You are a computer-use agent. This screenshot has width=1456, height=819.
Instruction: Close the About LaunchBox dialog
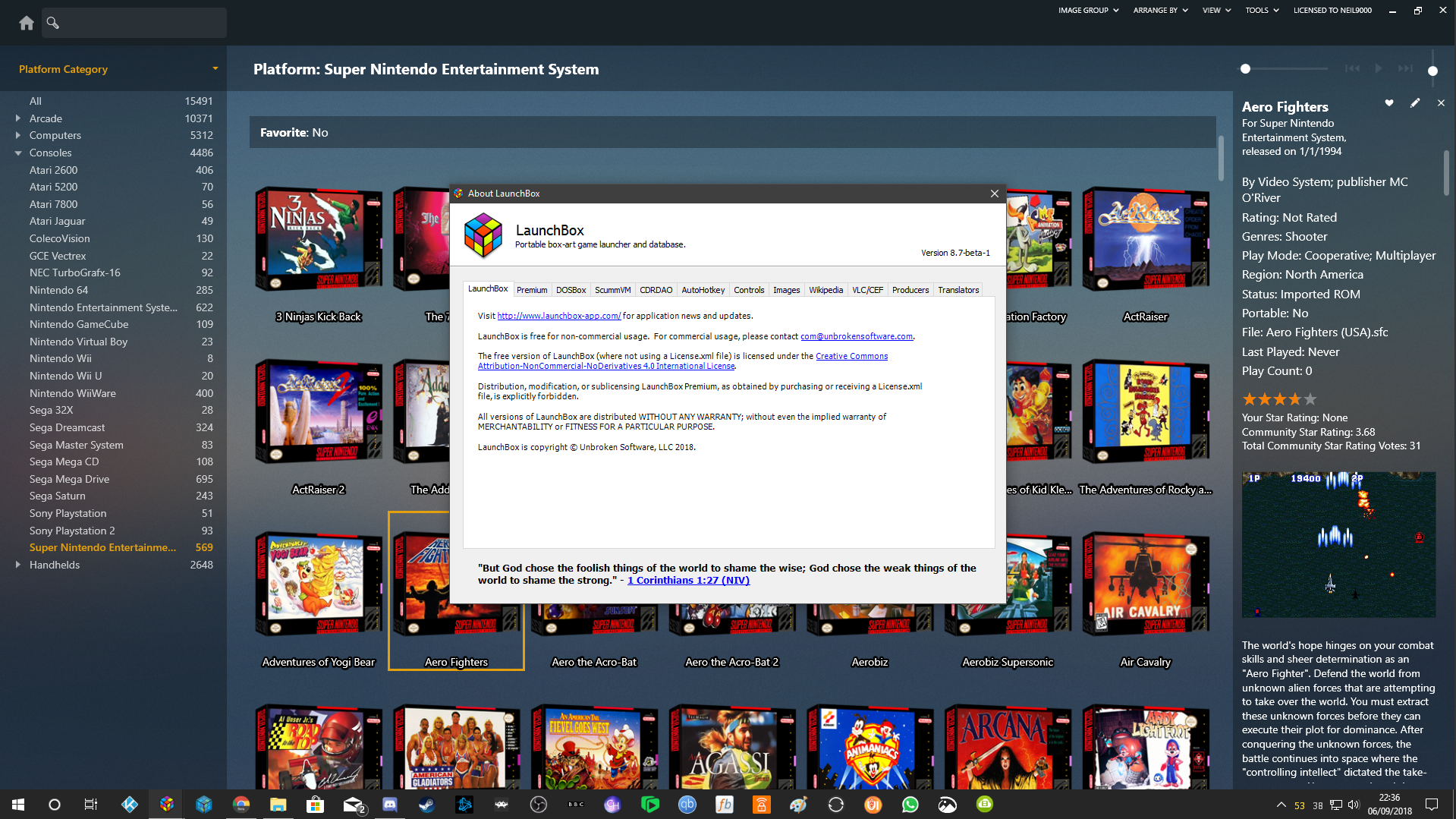(x=994, y=194)
